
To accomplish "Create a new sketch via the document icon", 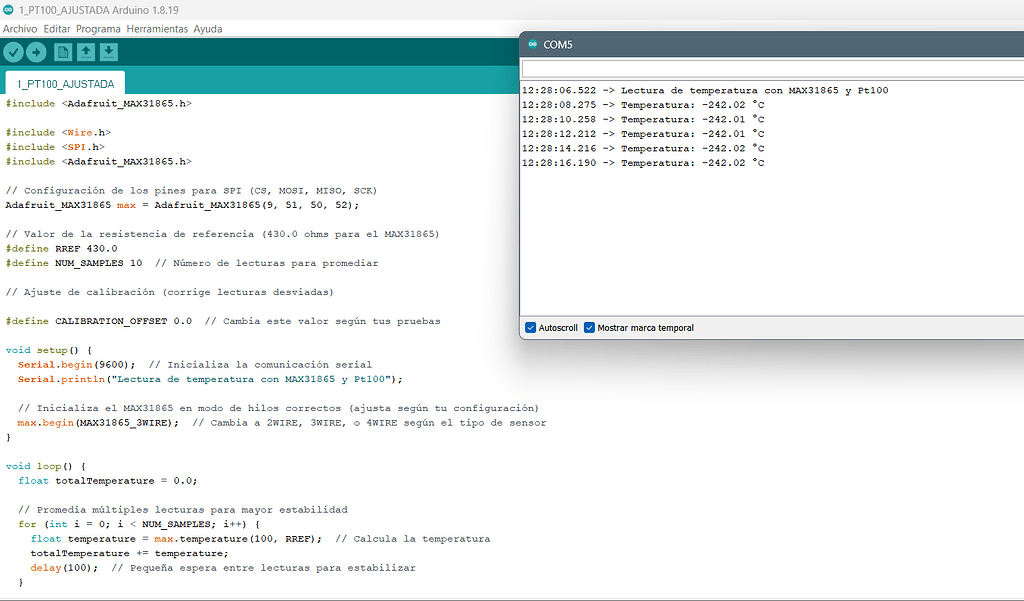I will click(x=62, y=52).
